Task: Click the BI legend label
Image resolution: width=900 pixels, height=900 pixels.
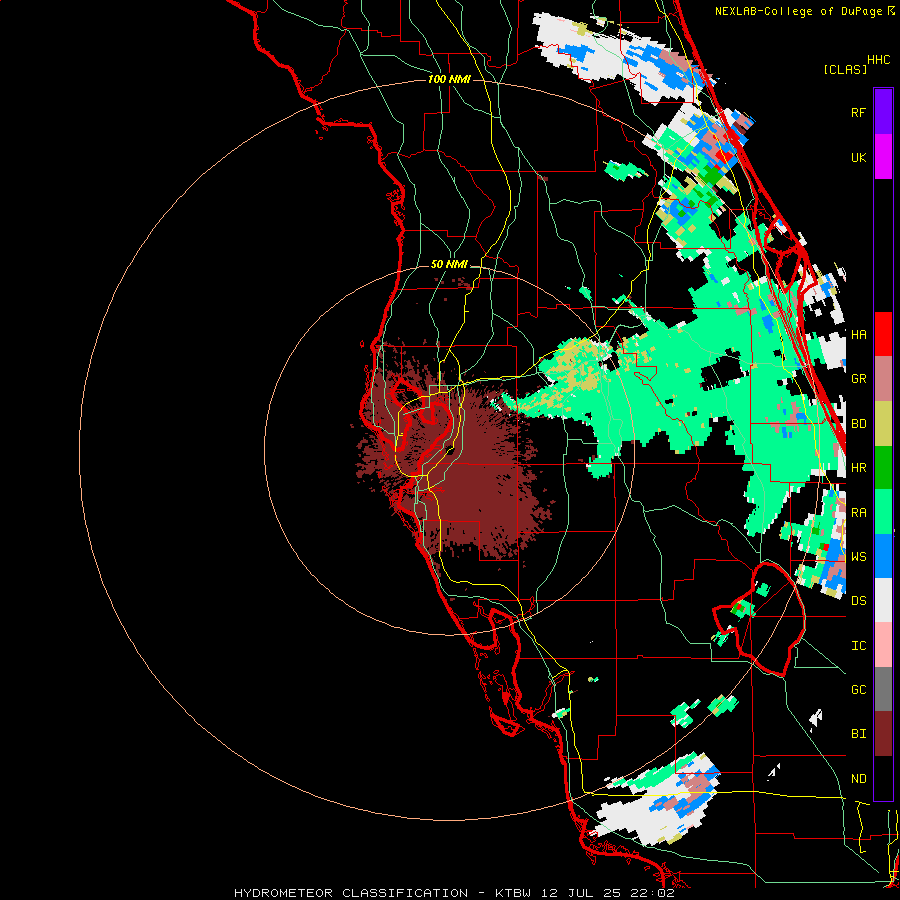Action: tap(858, 734)
